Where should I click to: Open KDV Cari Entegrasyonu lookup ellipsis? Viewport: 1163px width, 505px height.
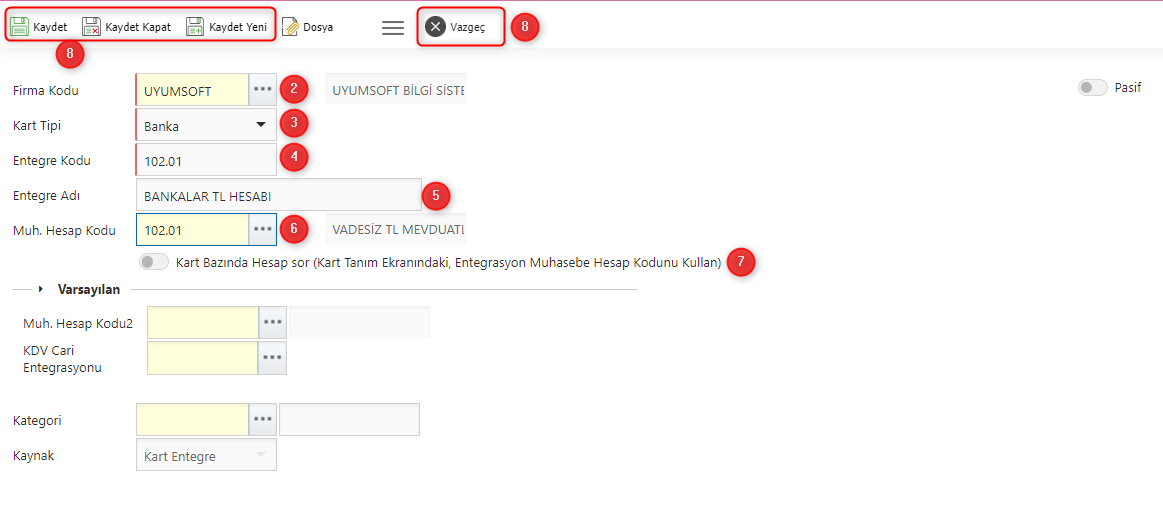coord(273,358)
